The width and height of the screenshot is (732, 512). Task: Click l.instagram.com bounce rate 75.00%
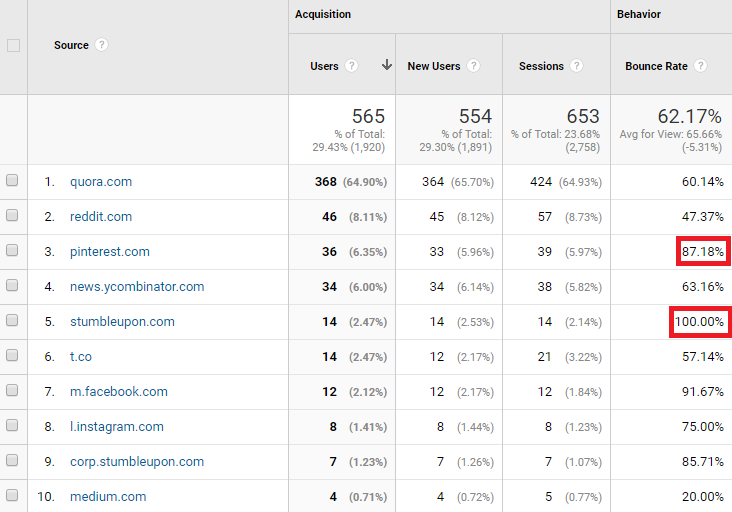point(703,427)
